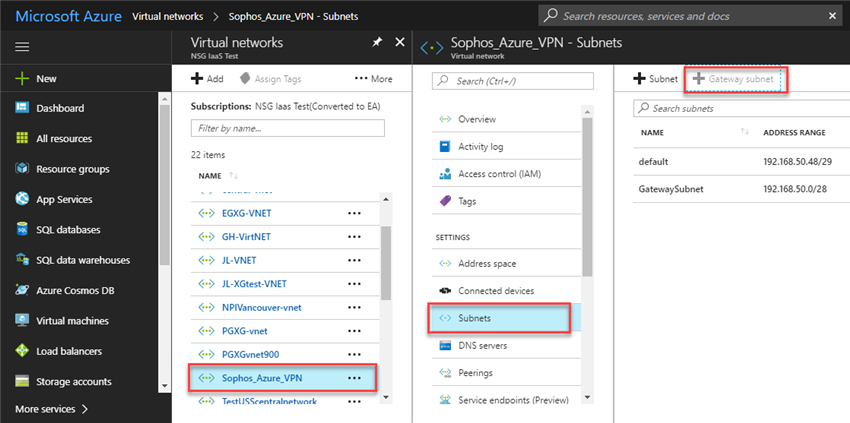Click the All resources grid icon
This screenshot has width=850, height=423.
coord(22,138)
